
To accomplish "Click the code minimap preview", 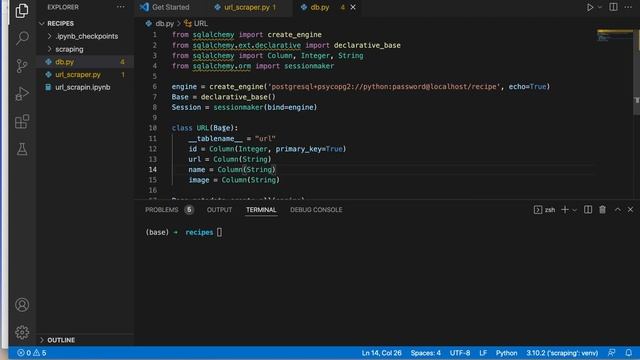I will (x=614, y=36).
